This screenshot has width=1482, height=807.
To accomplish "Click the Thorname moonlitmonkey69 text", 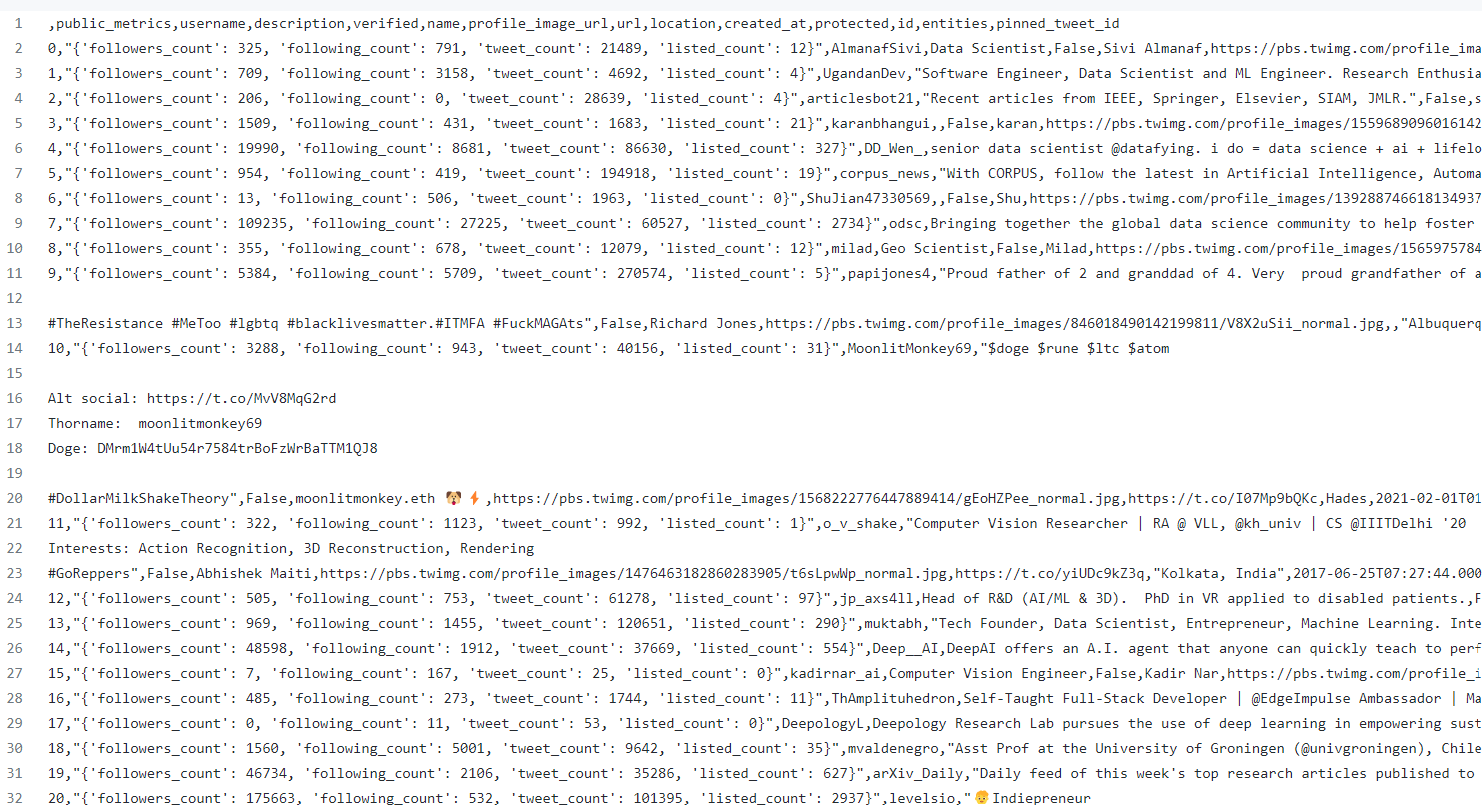I will 200,423.
